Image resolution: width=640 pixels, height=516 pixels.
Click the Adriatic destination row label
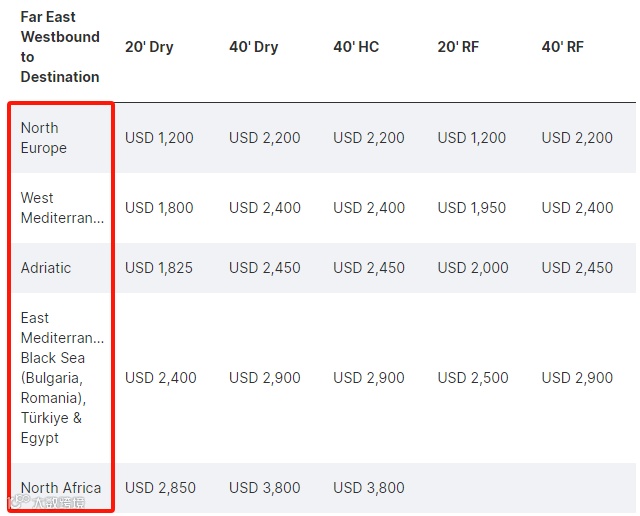pyautogui.click(x=46, y=268)
